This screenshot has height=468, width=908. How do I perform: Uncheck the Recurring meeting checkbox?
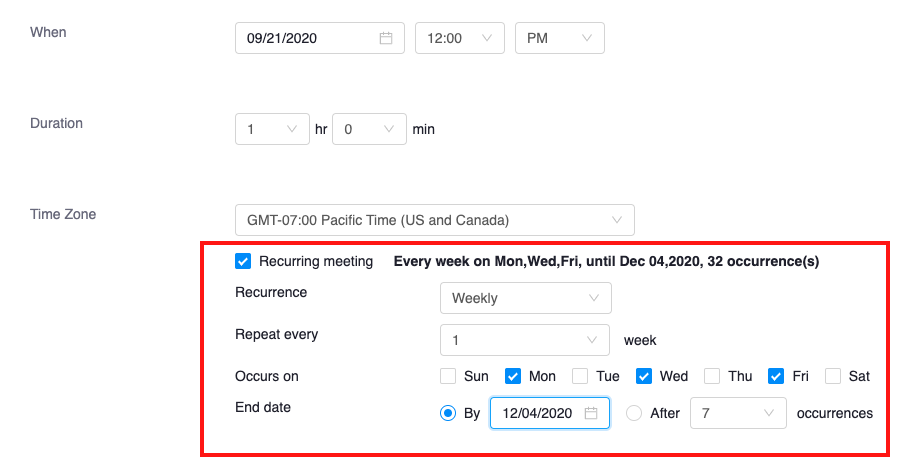pos(243,261)
